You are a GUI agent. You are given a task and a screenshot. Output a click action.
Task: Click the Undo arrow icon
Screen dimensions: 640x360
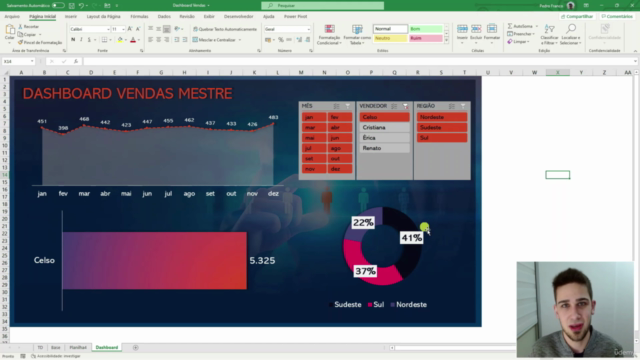point(81,5)
